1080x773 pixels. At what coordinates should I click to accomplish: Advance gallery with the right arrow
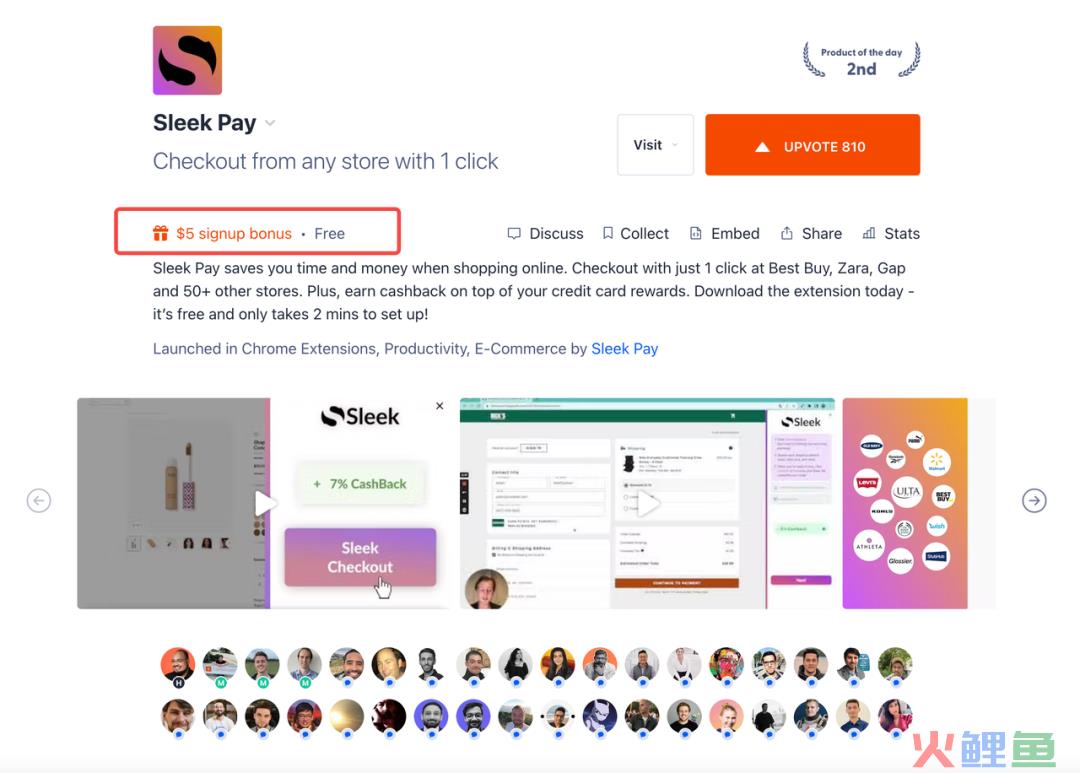[1034, 500]
